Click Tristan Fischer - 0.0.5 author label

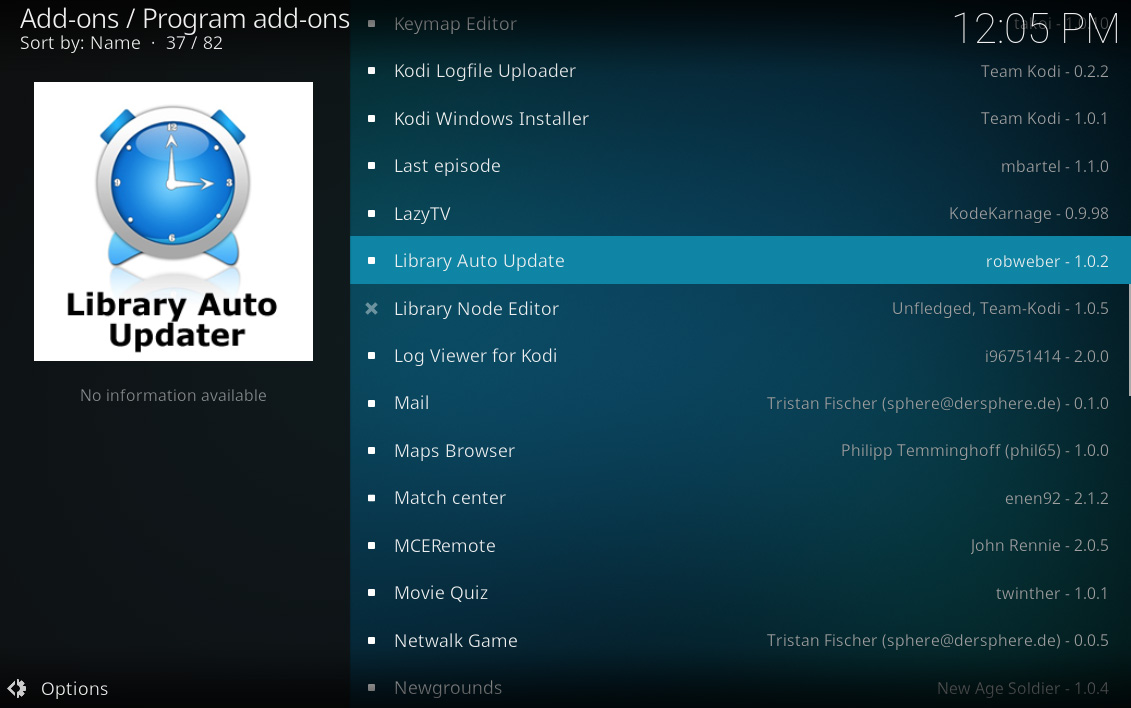(x=938, y=640)
